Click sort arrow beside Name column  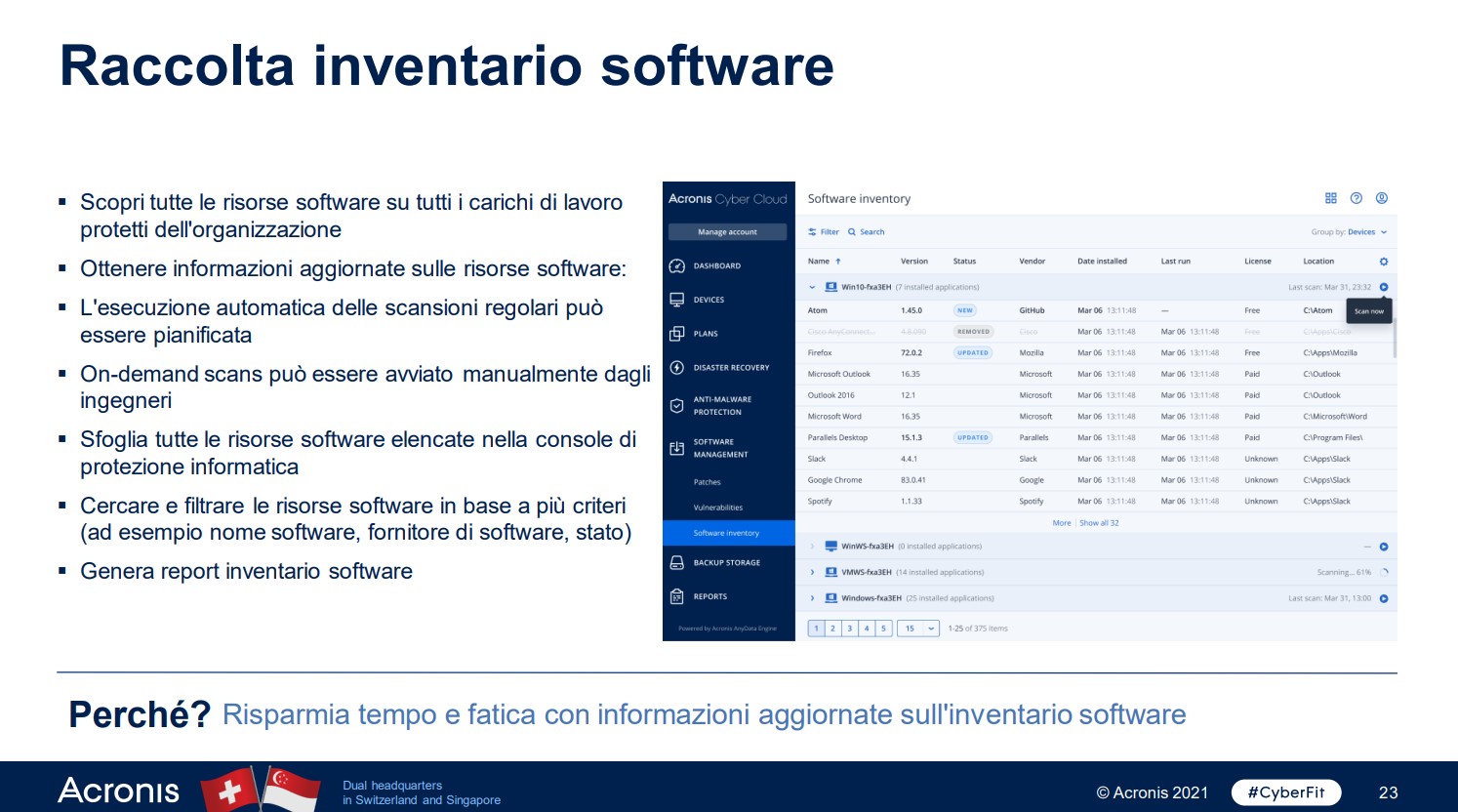(838, 262)
